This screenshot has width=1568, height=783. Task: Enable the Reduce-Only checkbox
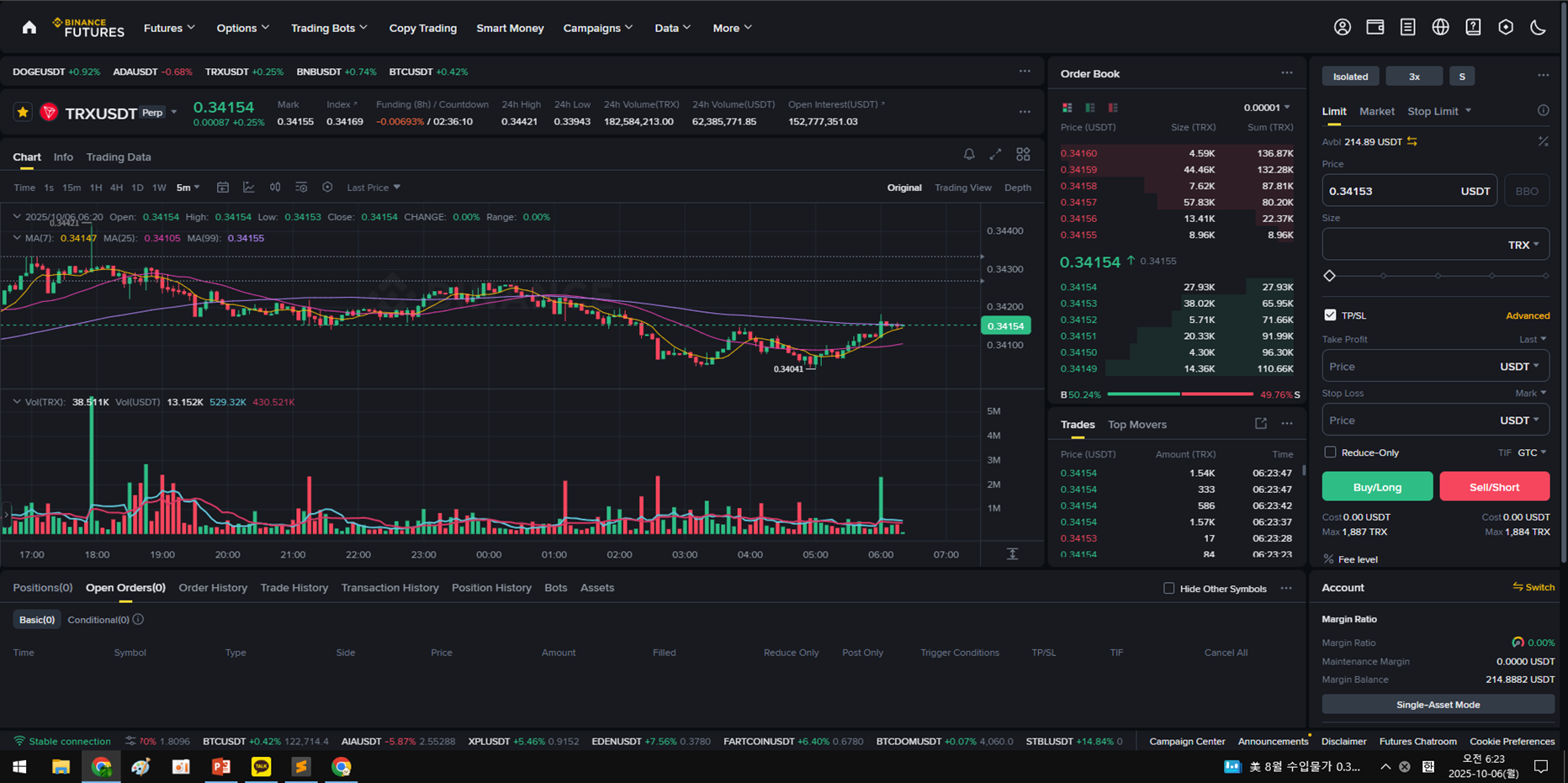(x=1330, y=452)
